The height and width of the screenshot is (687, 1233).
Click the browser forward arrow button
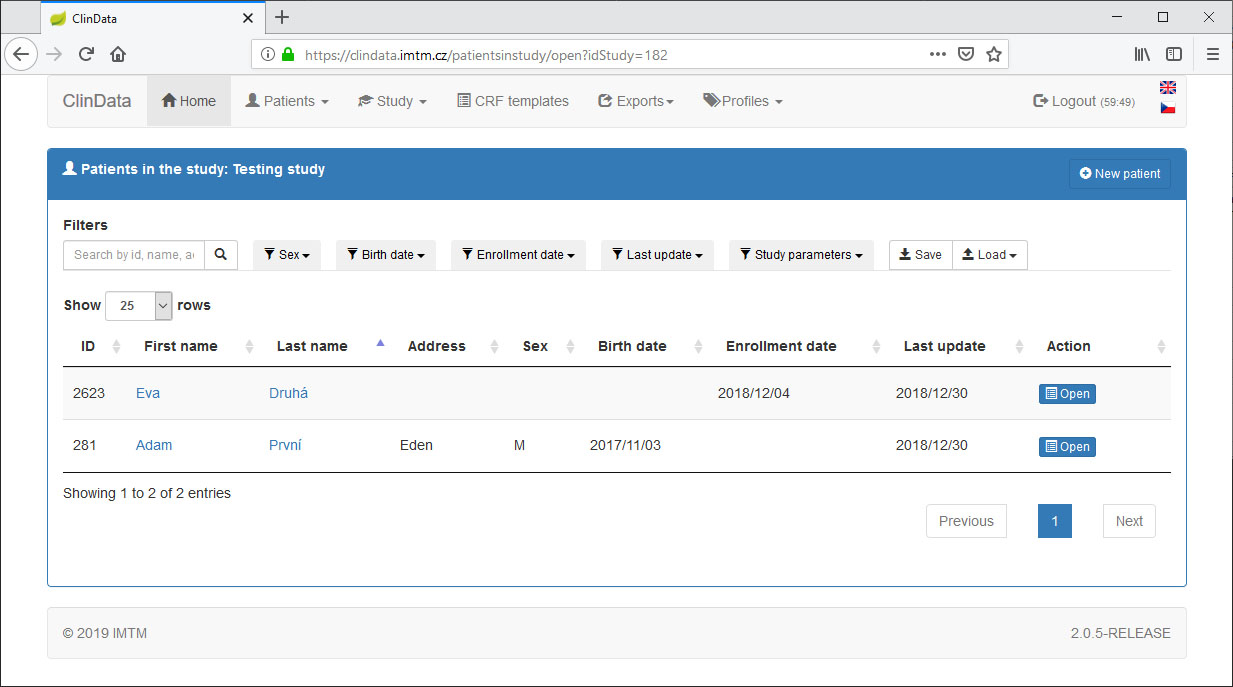(x=55, y=55)
